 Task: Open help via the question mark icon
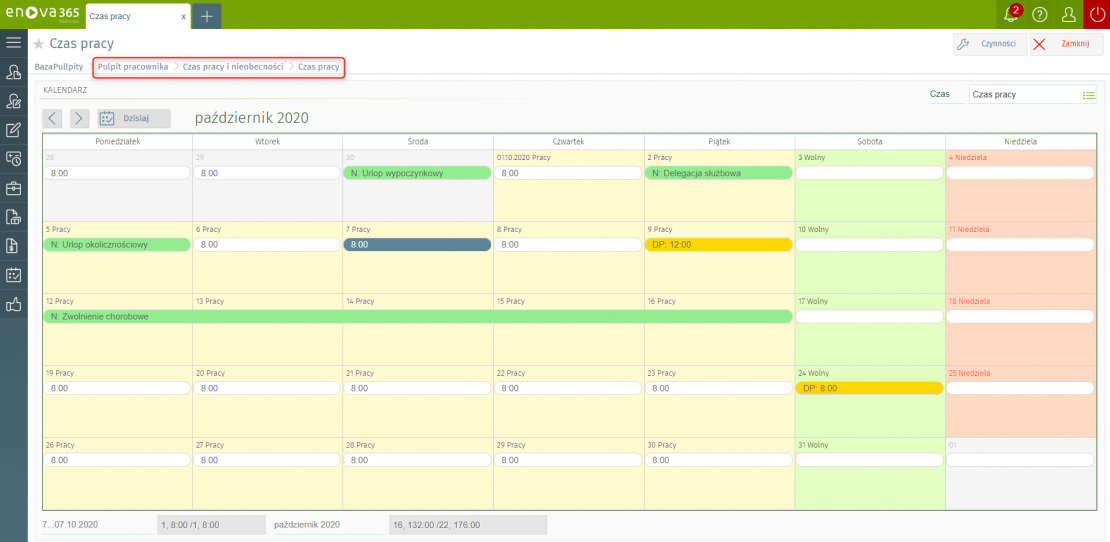[1039, 15]
